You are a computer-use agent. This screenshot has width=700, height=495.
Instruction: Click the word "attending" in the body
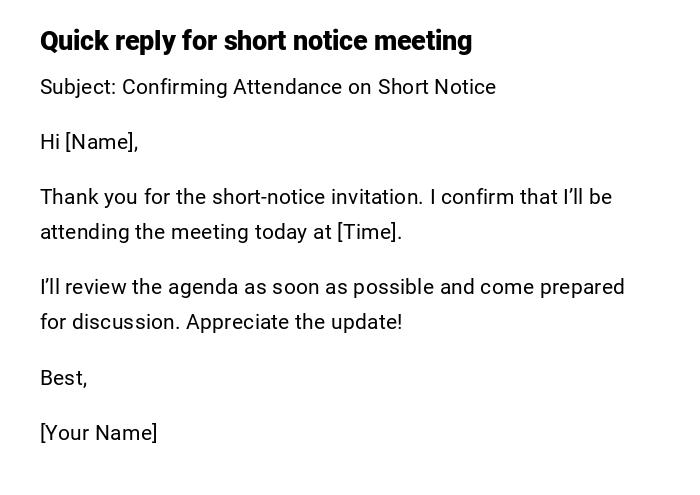tap(84, 232)
